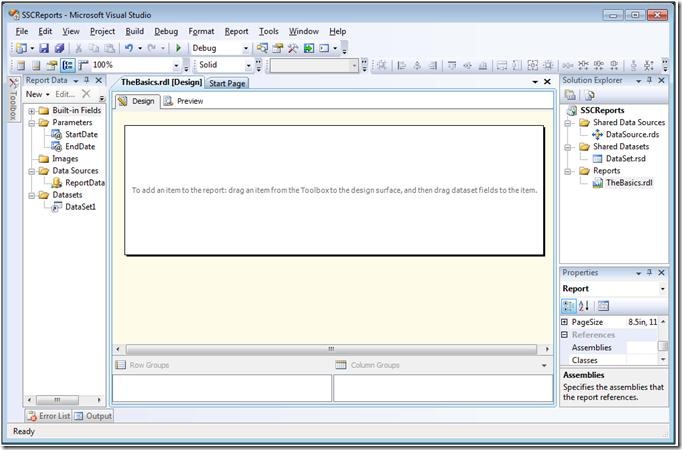Viewport: 682px width, 450px height.
Task: Open the Error List tab
Action: tap(48, 416)
